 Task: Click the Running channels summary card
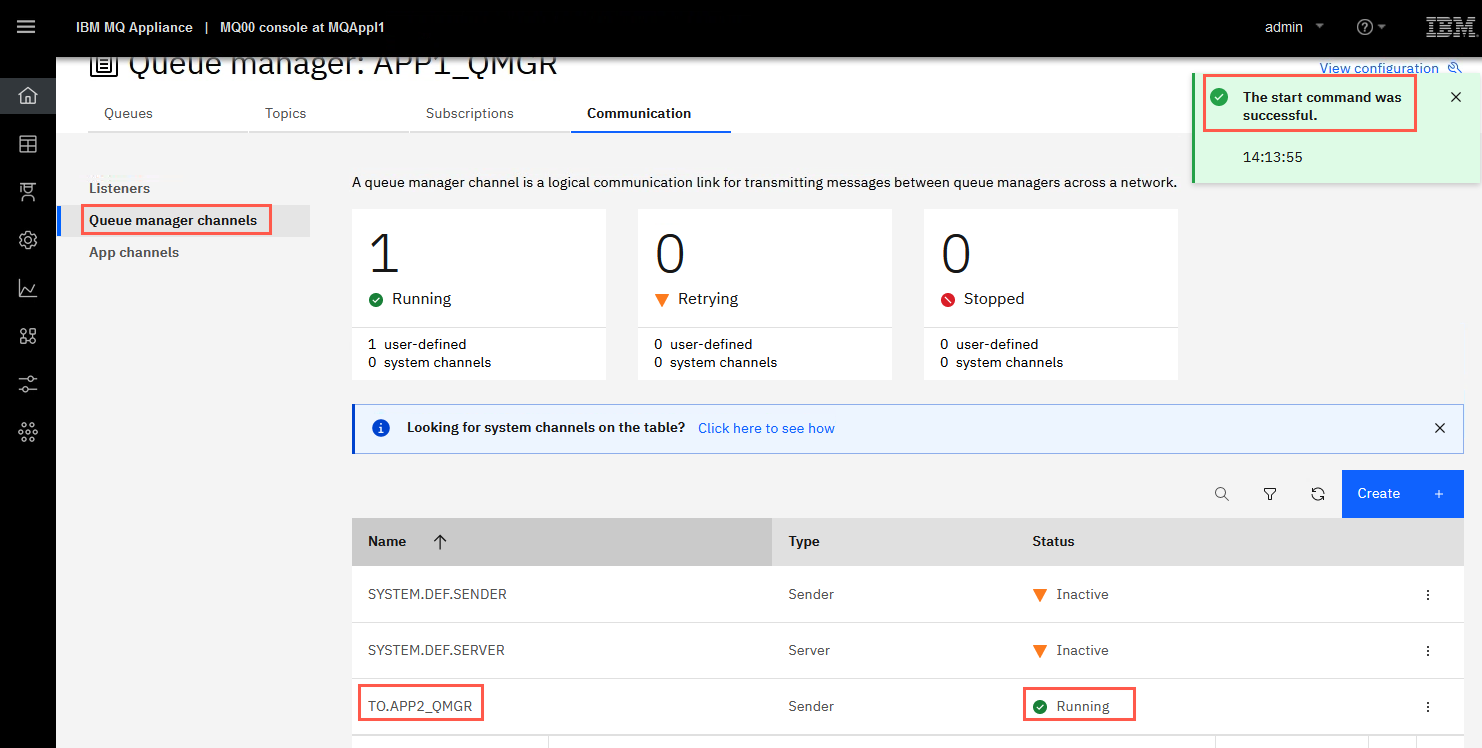coord(479,294)
